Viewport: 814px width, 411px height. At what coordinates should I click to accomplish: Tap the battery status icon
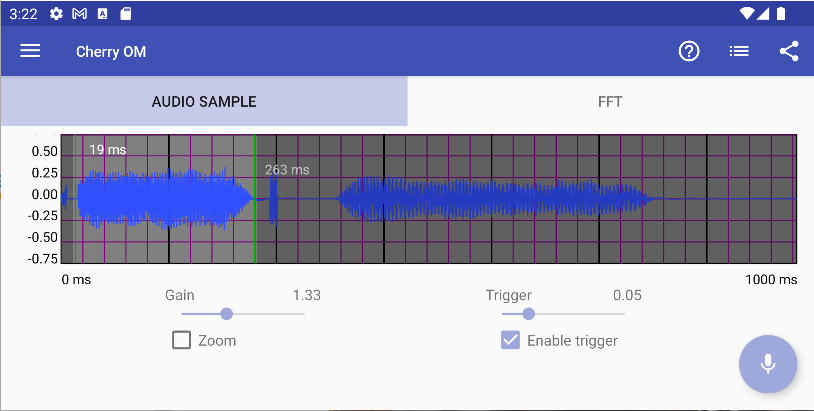pos(781,13)
